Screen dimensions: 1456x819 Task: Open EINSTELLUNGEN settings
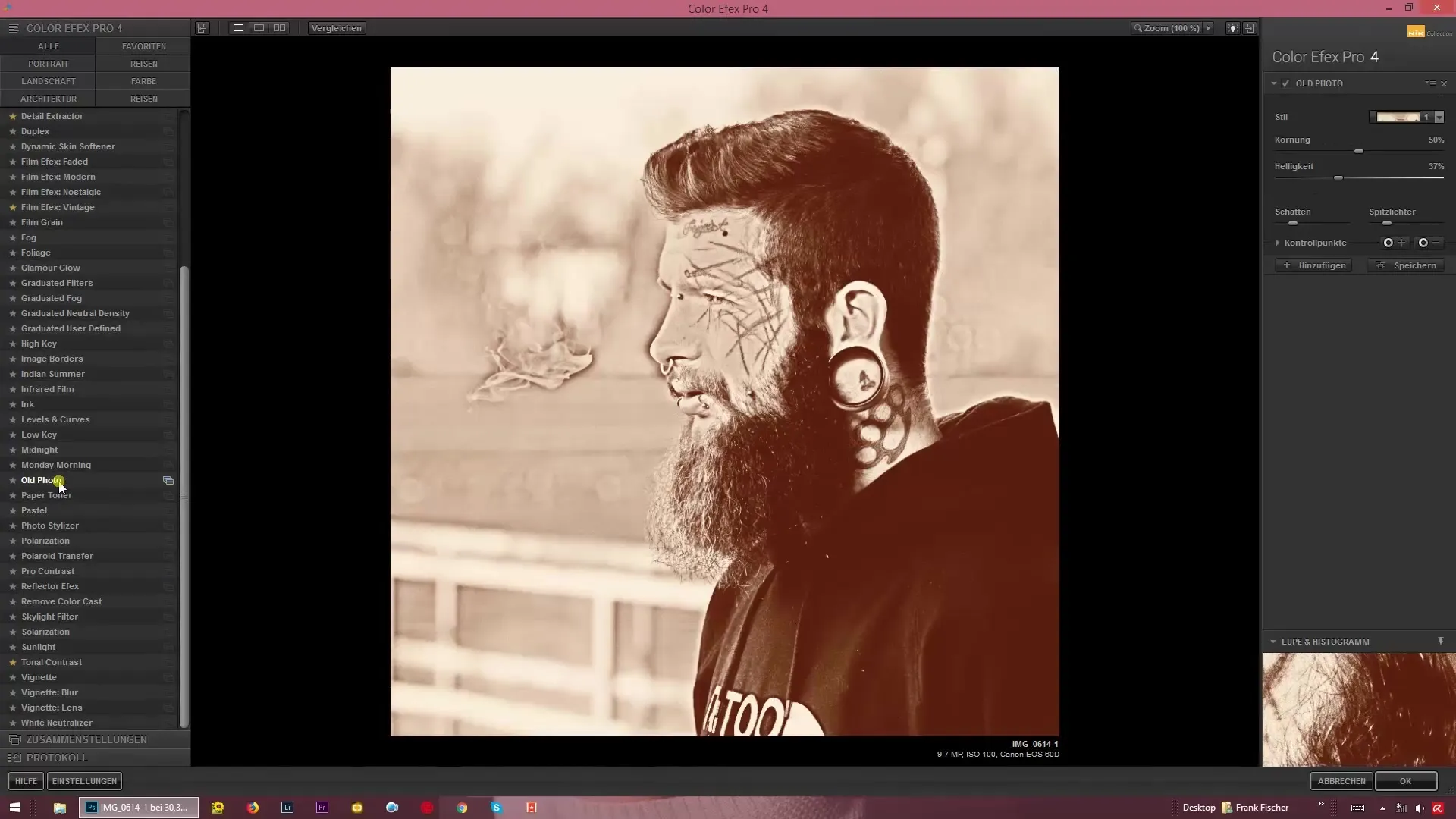coord(84,781)
